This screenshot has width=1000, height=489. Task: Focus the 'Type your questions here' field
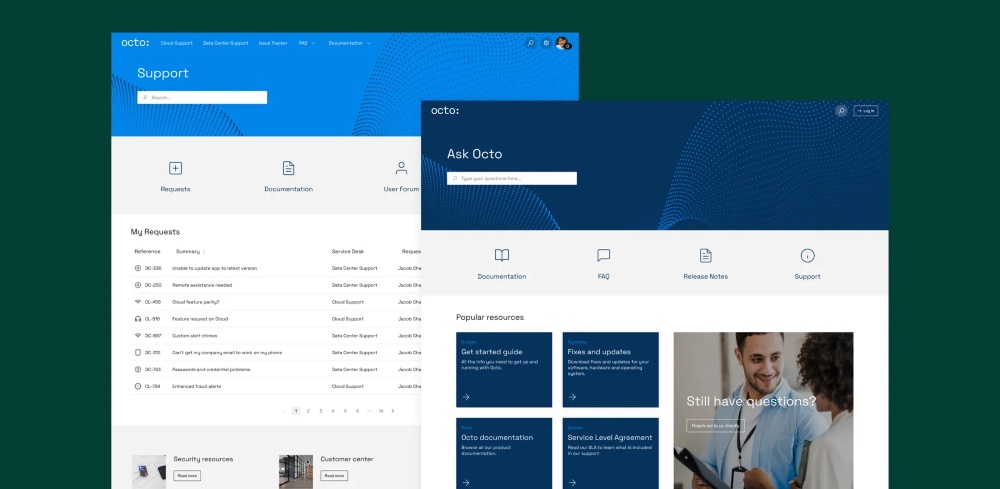tap(511, 179)
